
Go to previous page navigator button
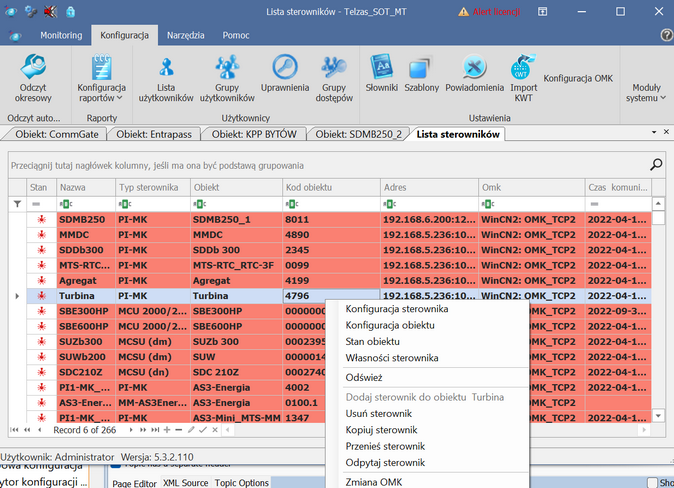pyautogui.click(x=27, y=430)
